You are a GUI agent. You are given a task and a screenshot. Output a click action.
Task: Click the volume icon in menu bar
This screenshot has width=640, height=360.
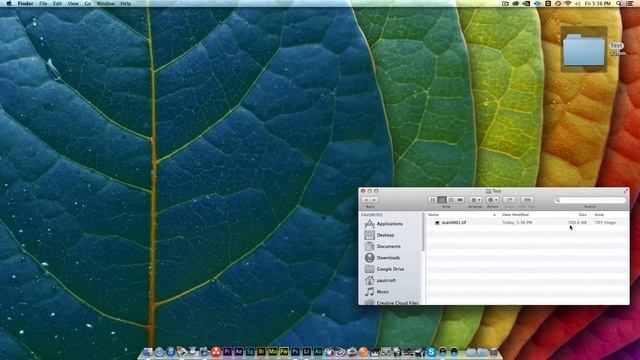pos(578,4)
